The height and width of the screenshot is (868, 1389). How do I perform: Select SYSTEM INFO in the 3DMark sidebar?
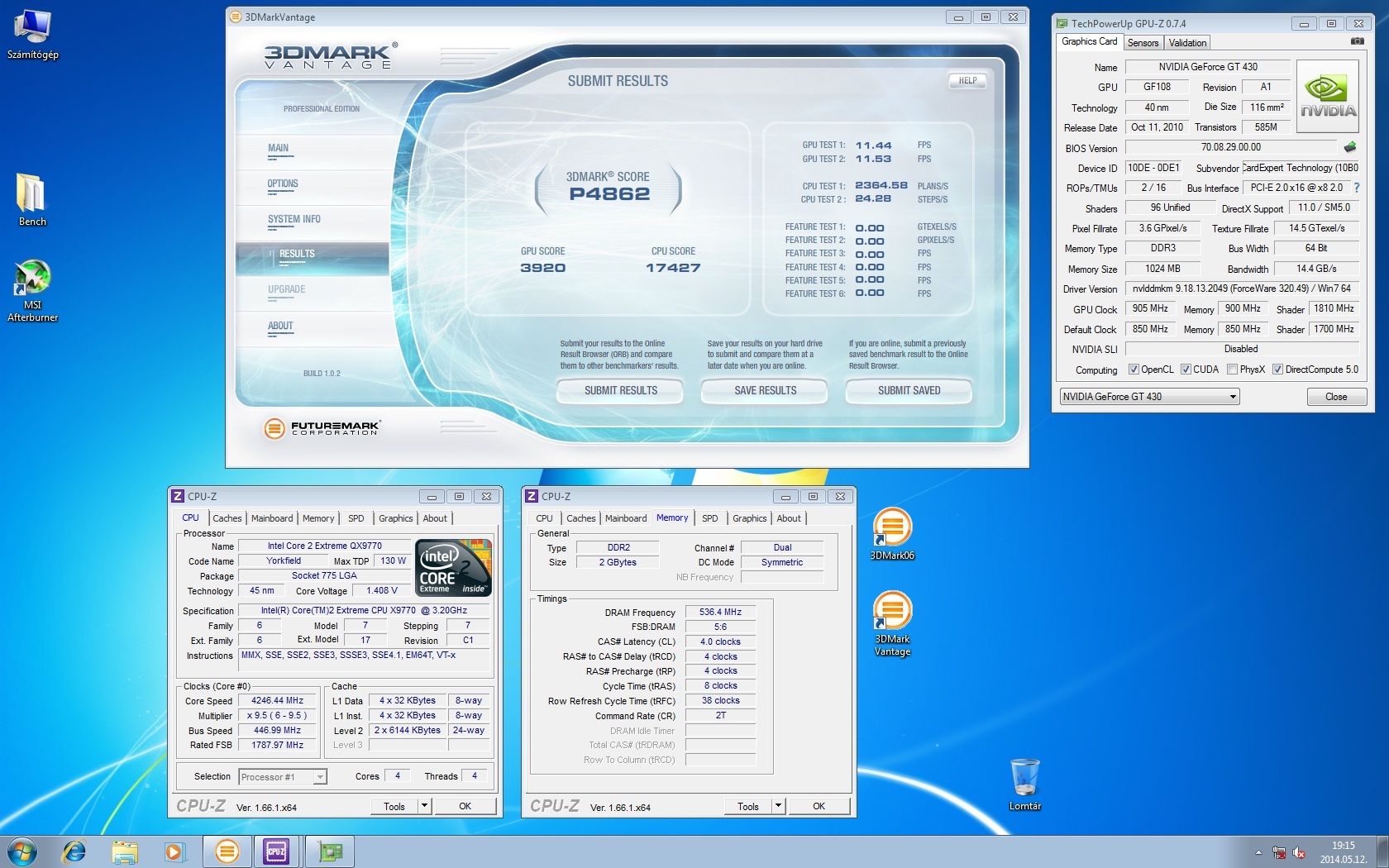(x=294, y=220)
